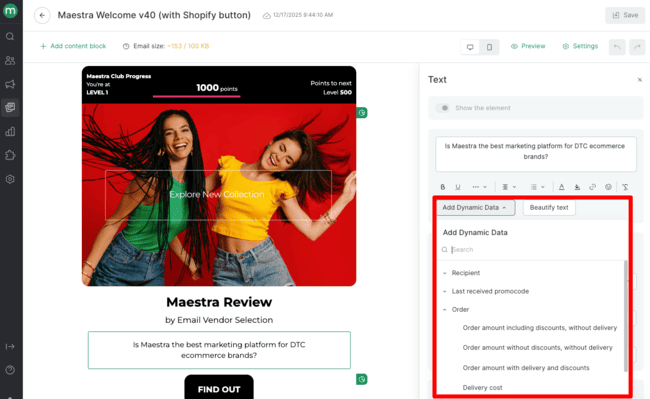The width and height of the screenshot is (650, 399).
Task: Apply underline formatting to text
Action: 458,187
